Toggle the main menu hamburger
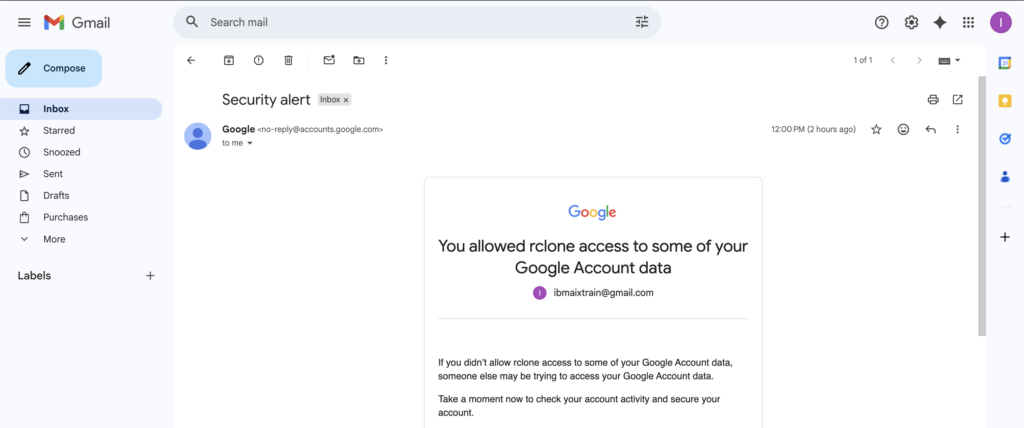 (x=24, y=22)
